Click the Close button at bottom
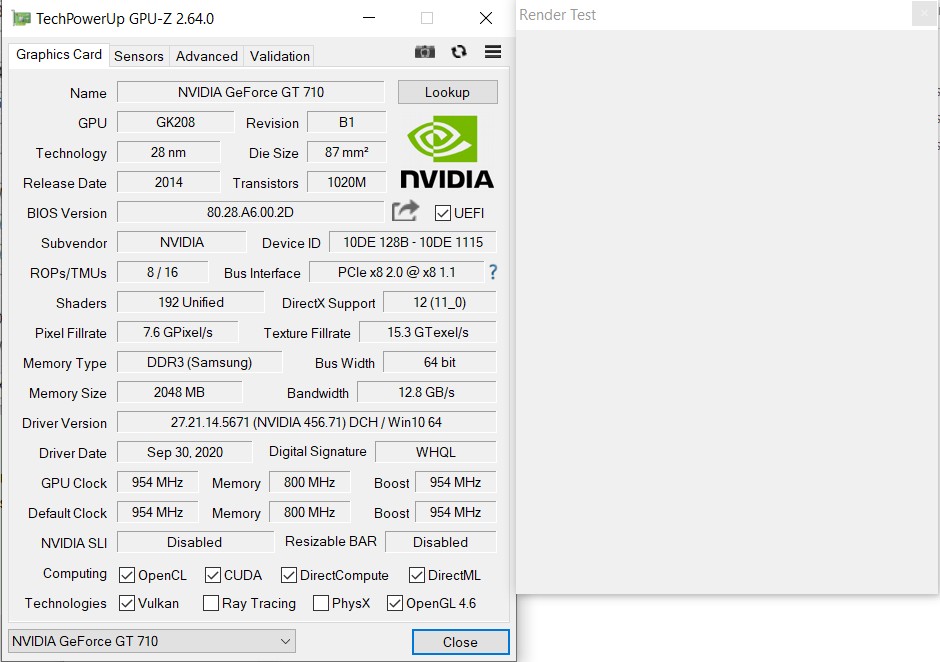The image size is (940, 662). click(x=460, y=642)
